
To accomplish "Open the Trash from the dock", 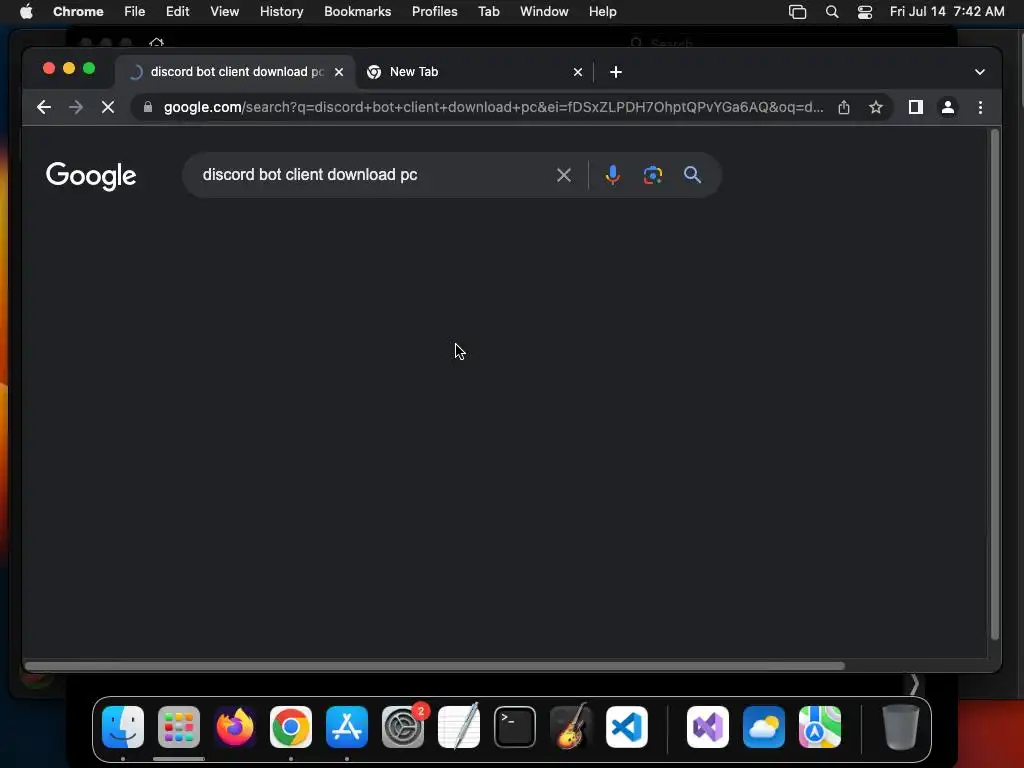I will coord(901,727).
